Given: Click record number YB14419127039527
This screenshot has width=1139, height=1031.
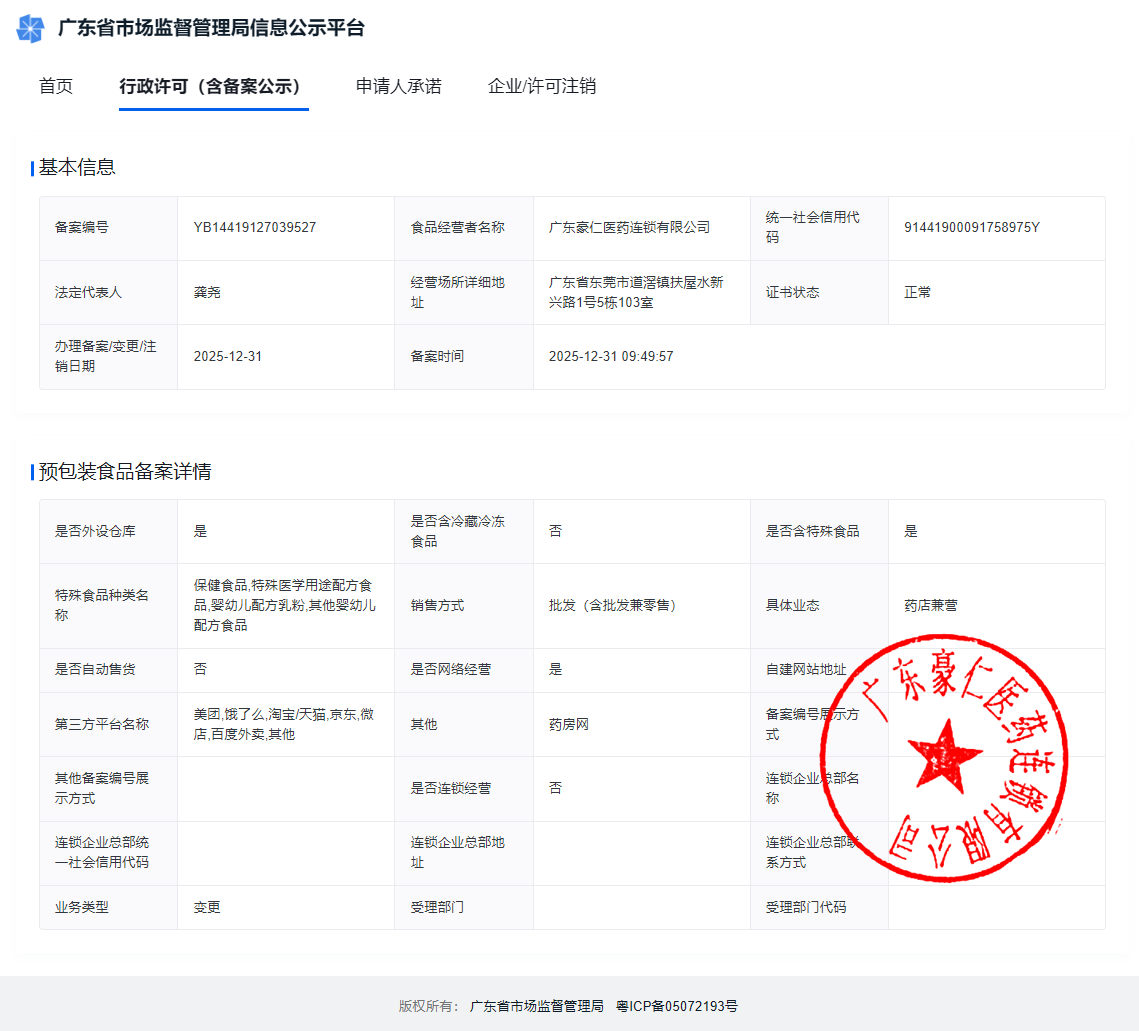Looking at the screenshot, I should [x=255, y=227].
